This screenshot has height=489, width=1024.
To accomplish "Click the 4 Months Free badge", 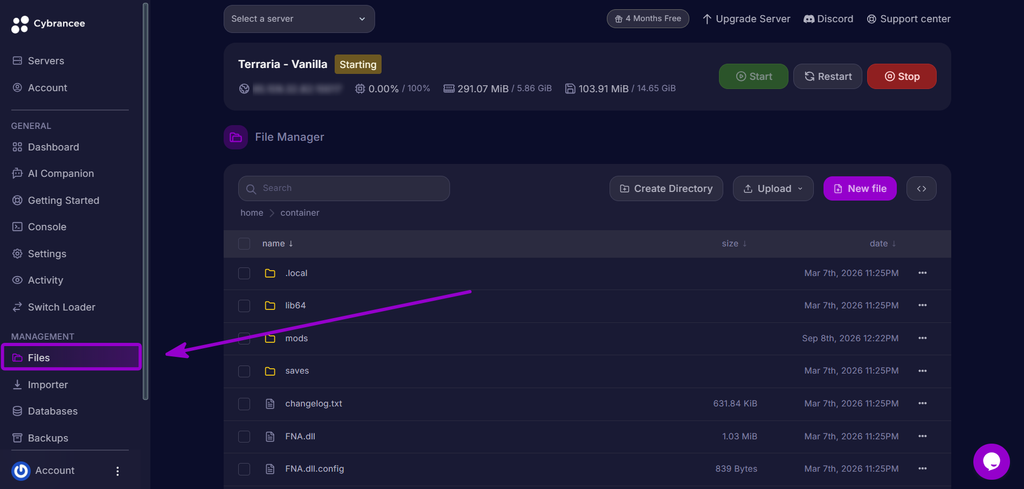I will [x=648, y=18].
